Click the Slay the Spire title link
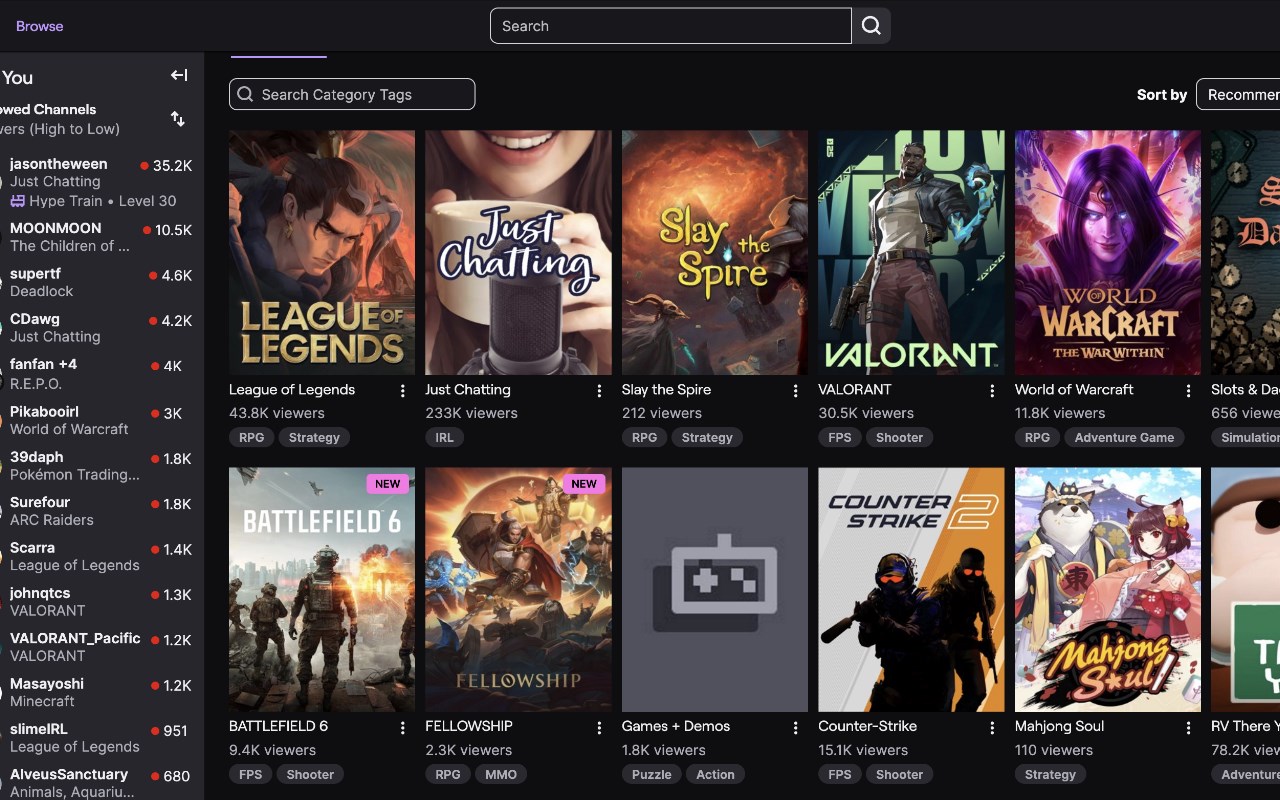 666,390
